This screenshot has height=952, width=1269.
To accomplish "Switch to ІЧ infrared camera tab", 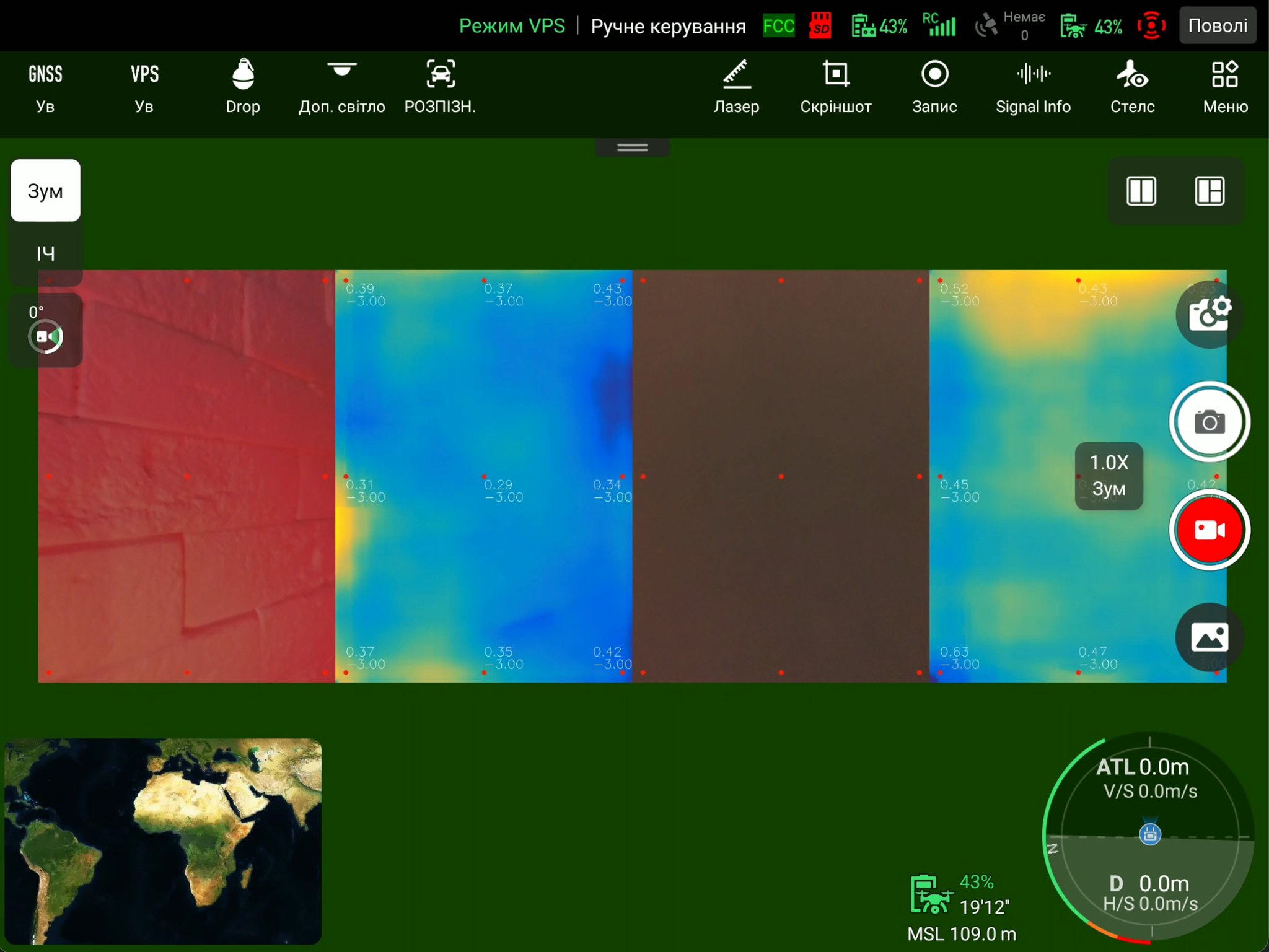I will 45,253.
